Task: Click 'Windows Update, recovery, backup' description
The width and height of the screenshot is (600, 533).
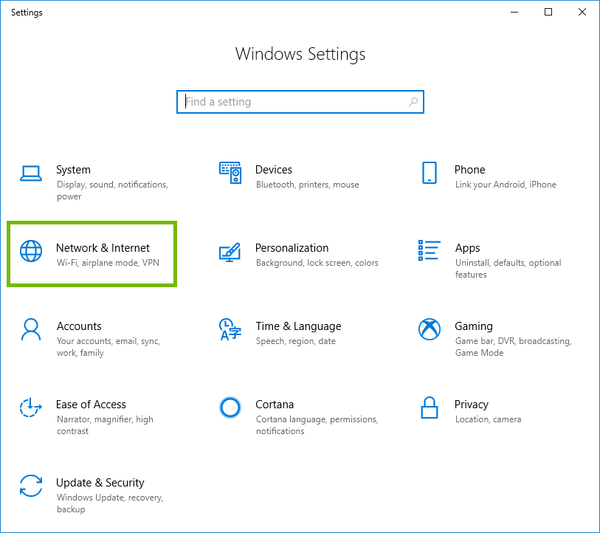Action: pos(110,504)
